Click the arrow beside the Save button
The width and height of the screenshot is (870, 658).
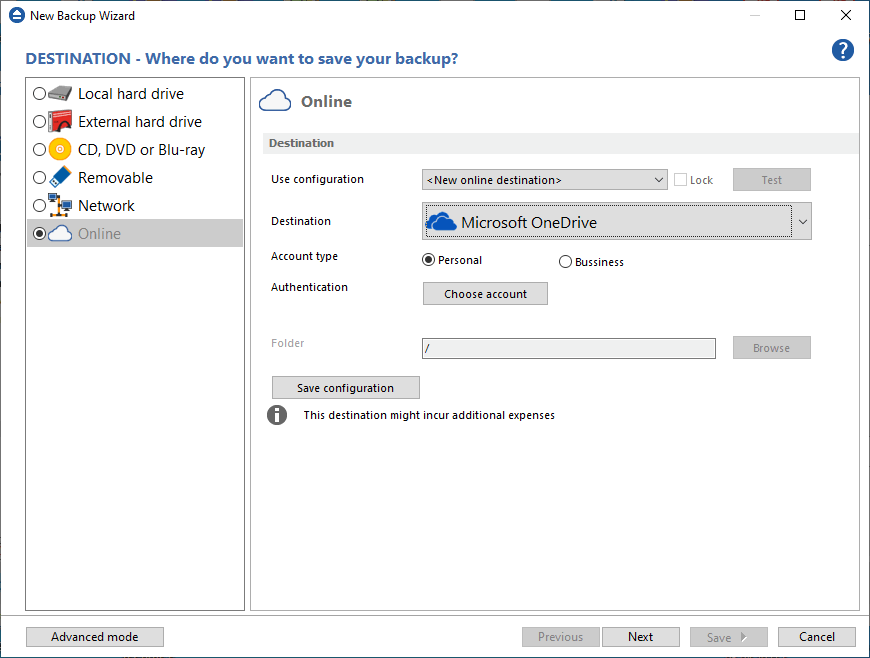[x=744, y=637]
